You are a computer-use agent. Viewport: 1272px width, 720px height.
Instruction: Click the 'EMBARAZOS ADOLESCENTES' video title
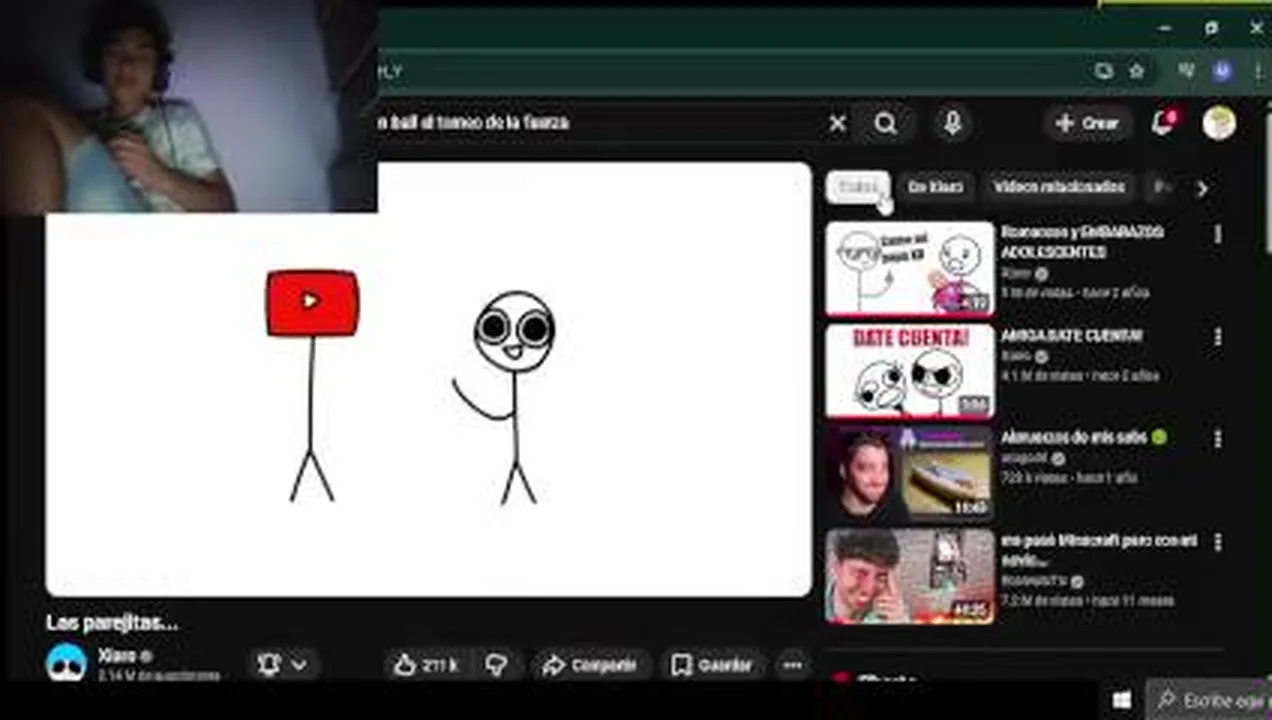[1082, 242]
